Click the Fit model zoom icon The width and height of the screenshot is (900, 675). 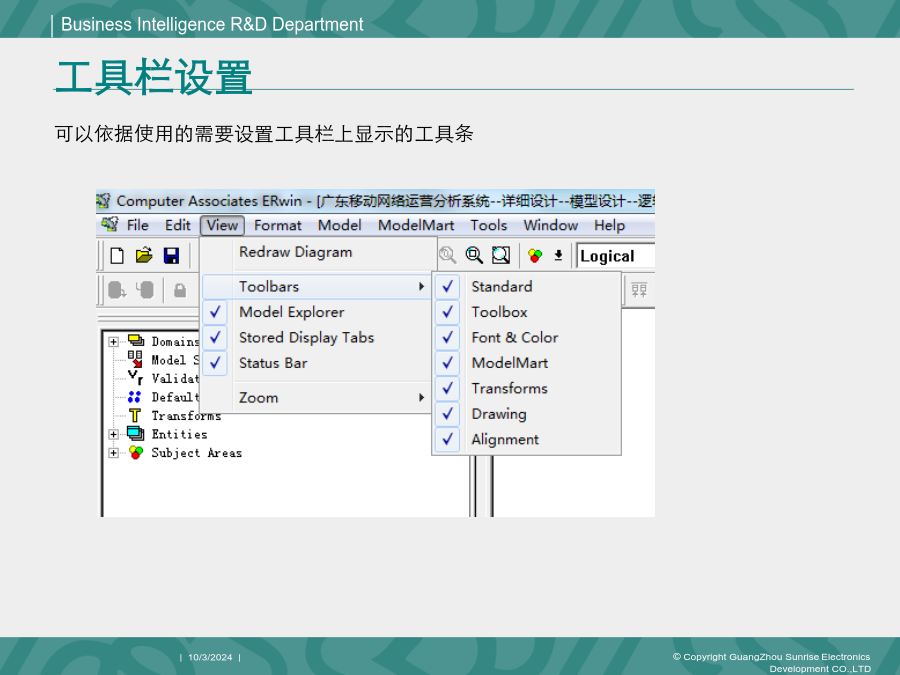(x=501, y=255)
